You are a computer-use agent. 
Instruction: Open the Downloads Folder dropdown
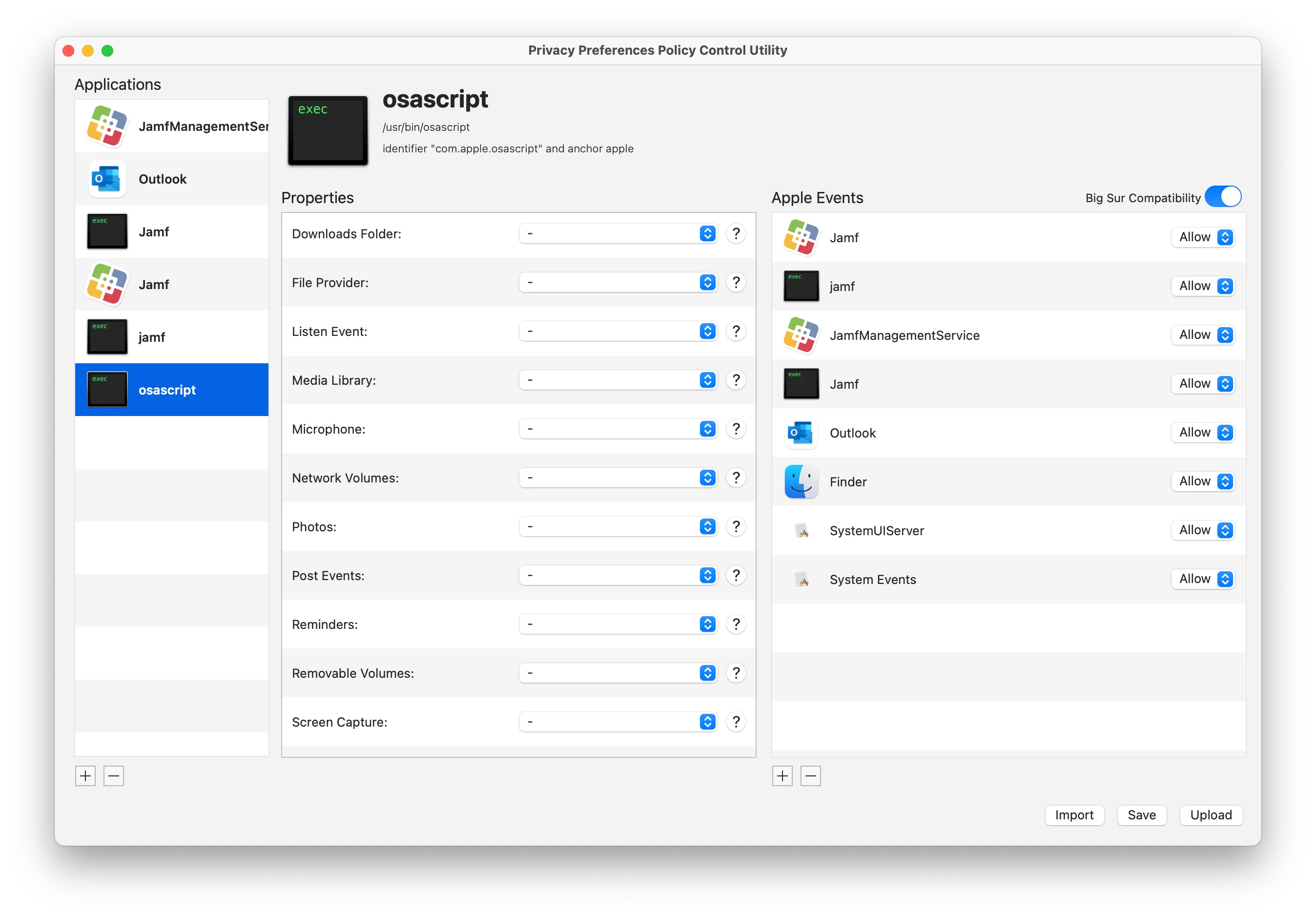coord(618,233)
